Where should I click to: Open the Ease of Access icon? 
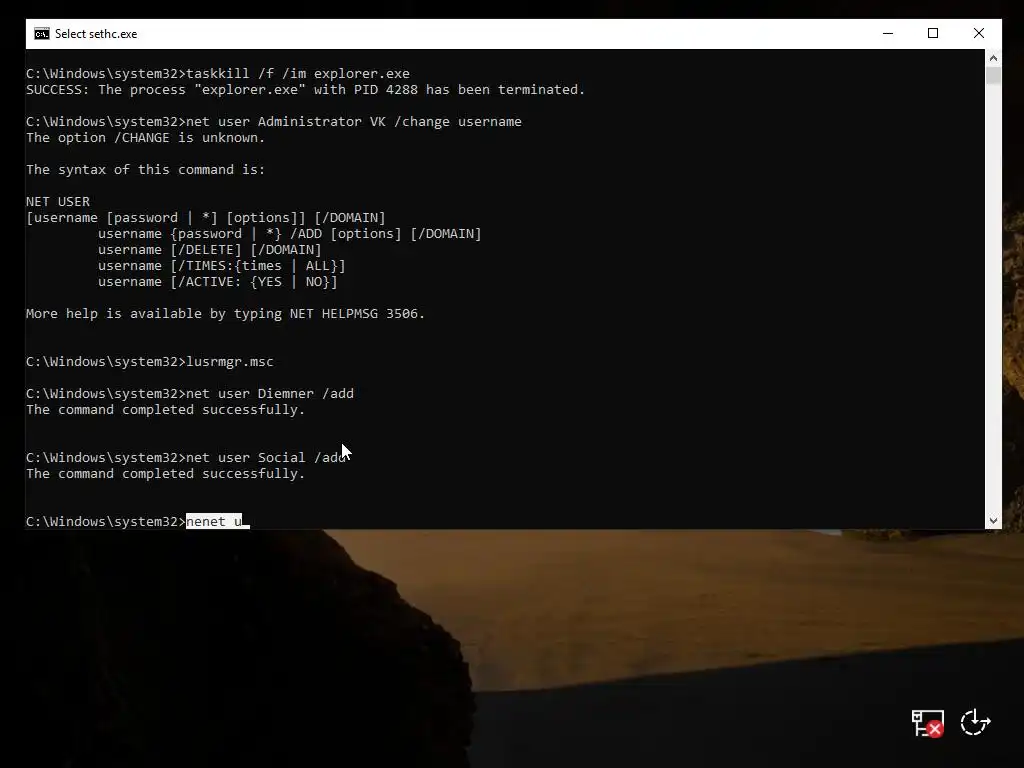tap(975, 722)
